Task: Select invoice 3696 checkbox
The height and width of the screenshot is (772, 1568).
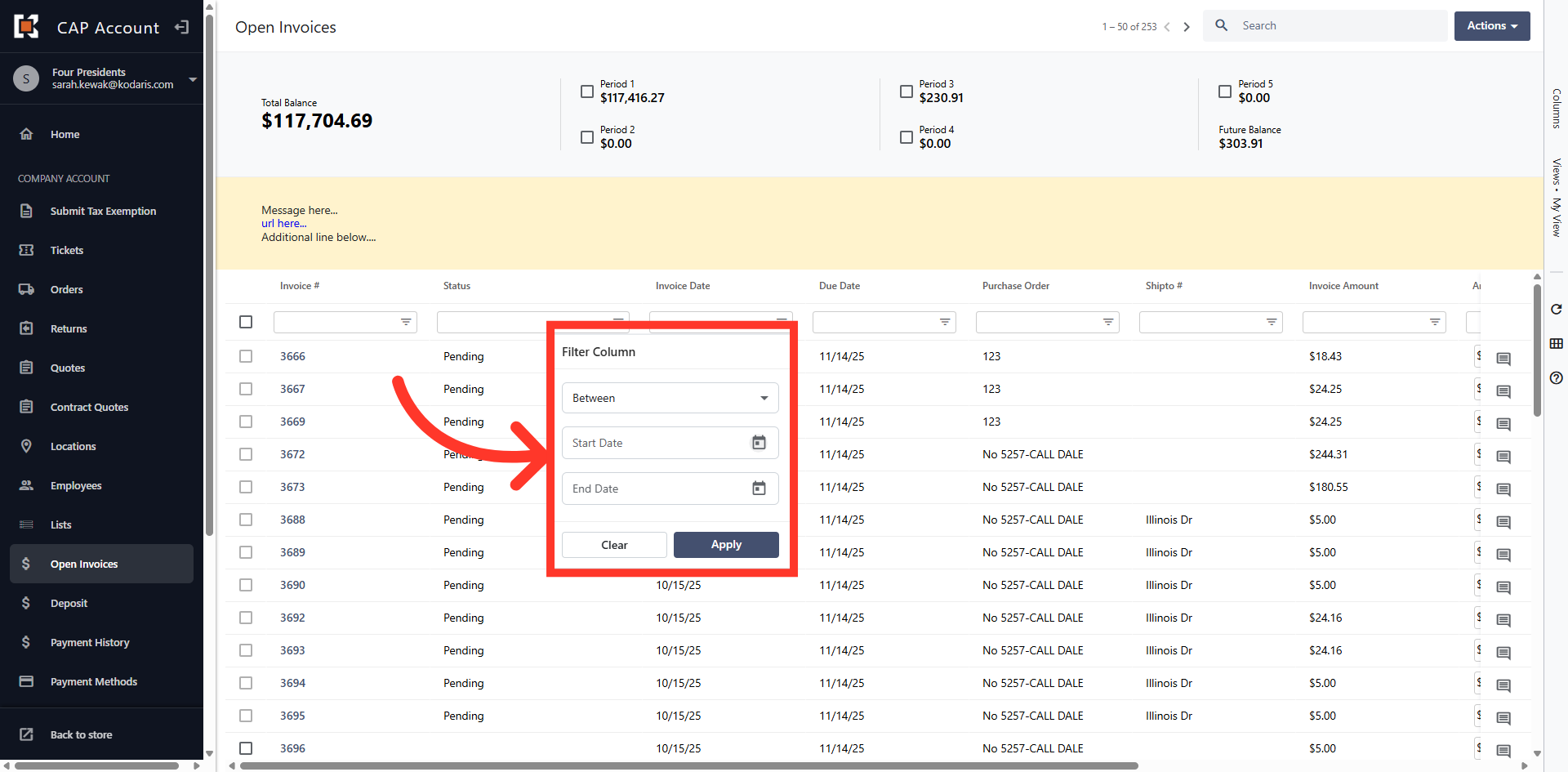Action: [x=246, y=748]
